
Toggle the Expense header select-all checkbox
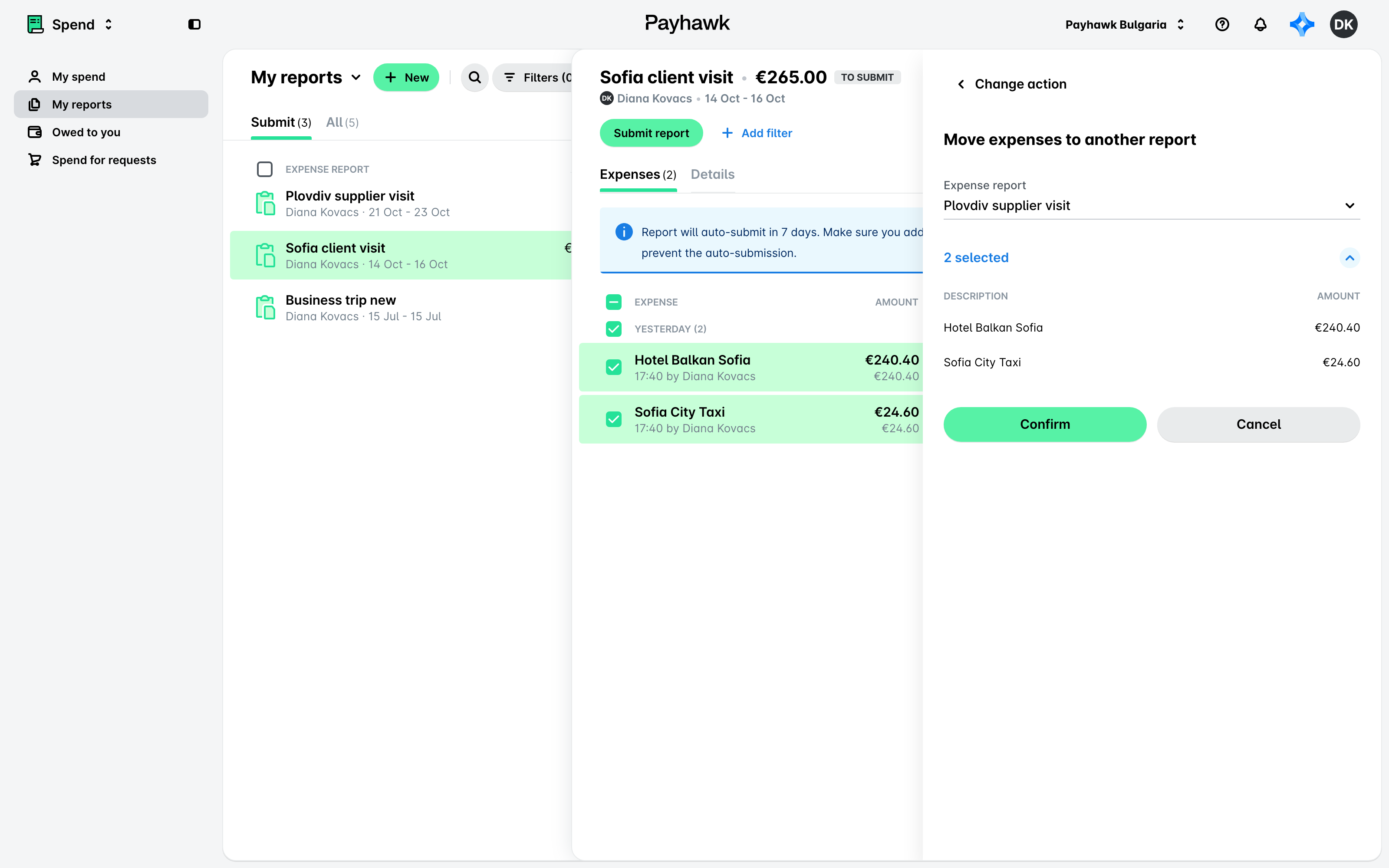(x=614, y=302)
